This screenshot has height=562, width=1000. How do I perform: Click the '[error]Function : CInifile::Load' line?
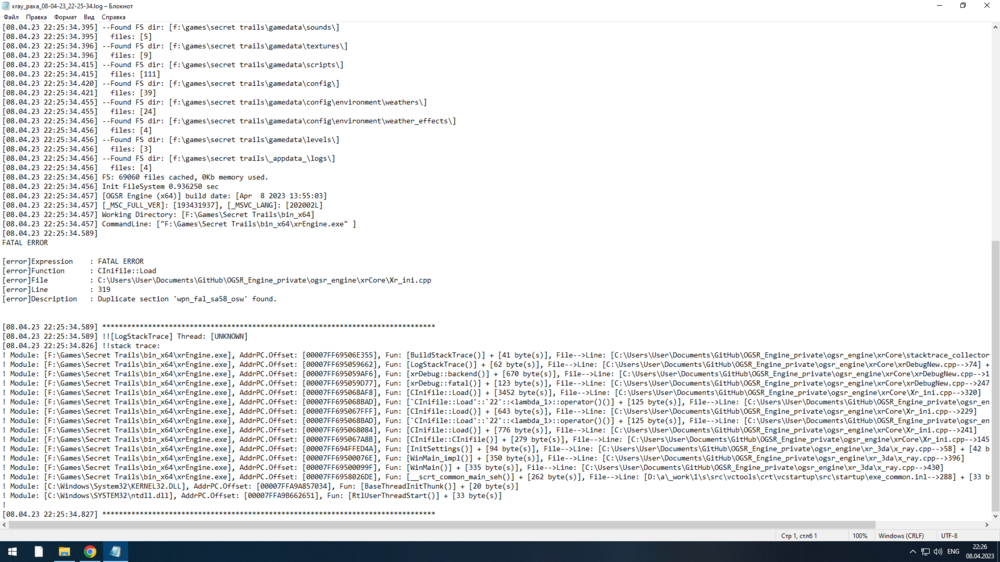tap(79, 271)
